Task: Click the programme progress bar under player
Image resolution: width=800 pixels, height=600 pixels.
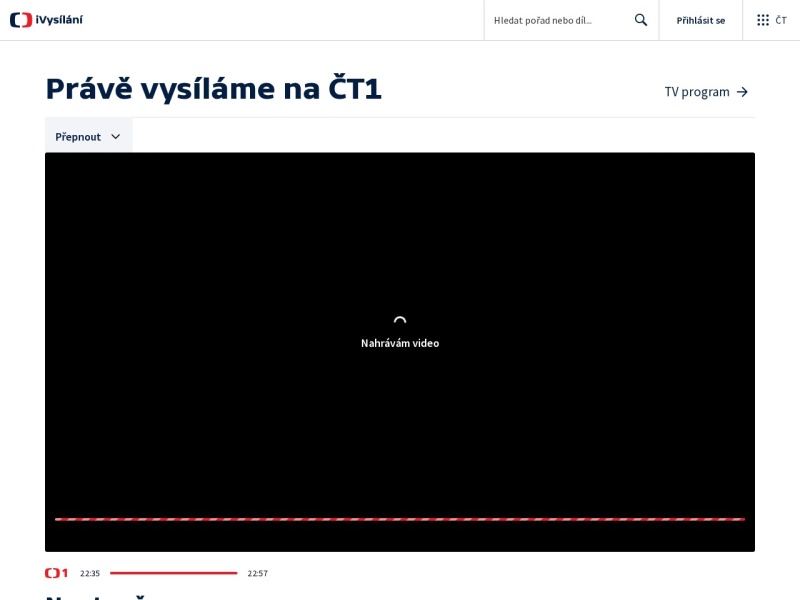Action: [173, 573]
